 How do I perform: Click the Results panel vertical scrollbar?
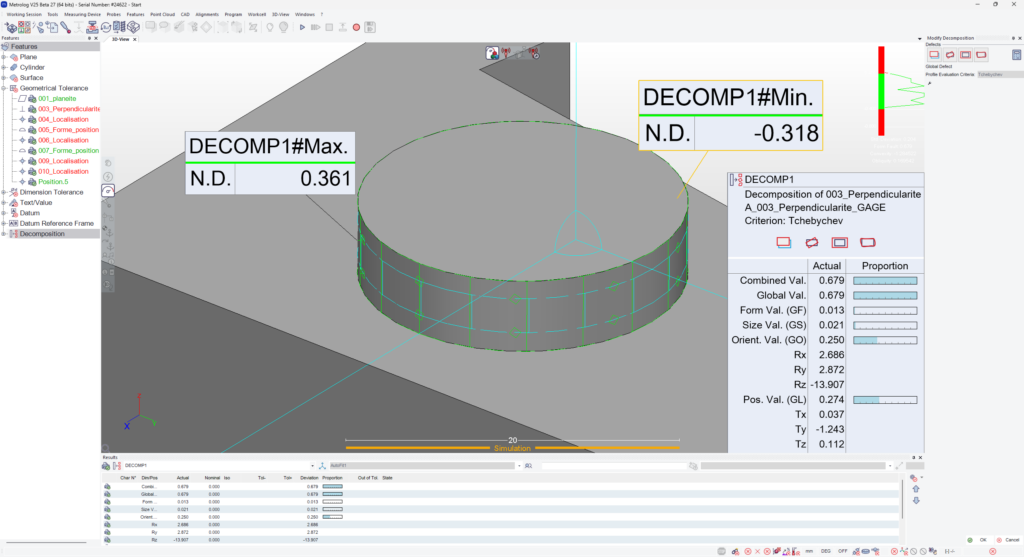pyautogui.click(x=903, y=499)
